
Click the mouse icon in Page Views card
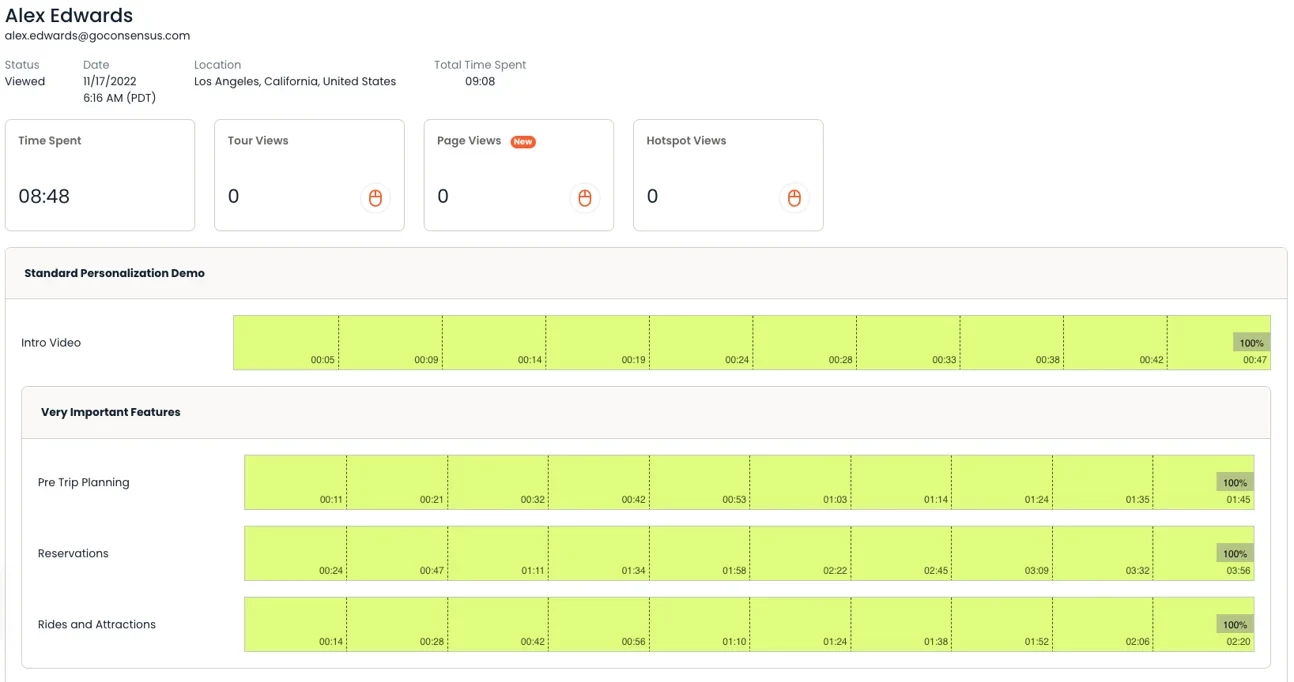click(x=585, y=198)
